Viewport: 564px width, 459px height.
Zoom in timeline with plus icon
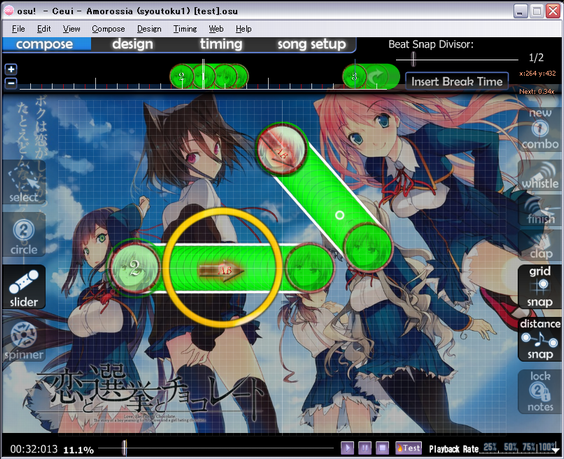[x=11, y=69]
